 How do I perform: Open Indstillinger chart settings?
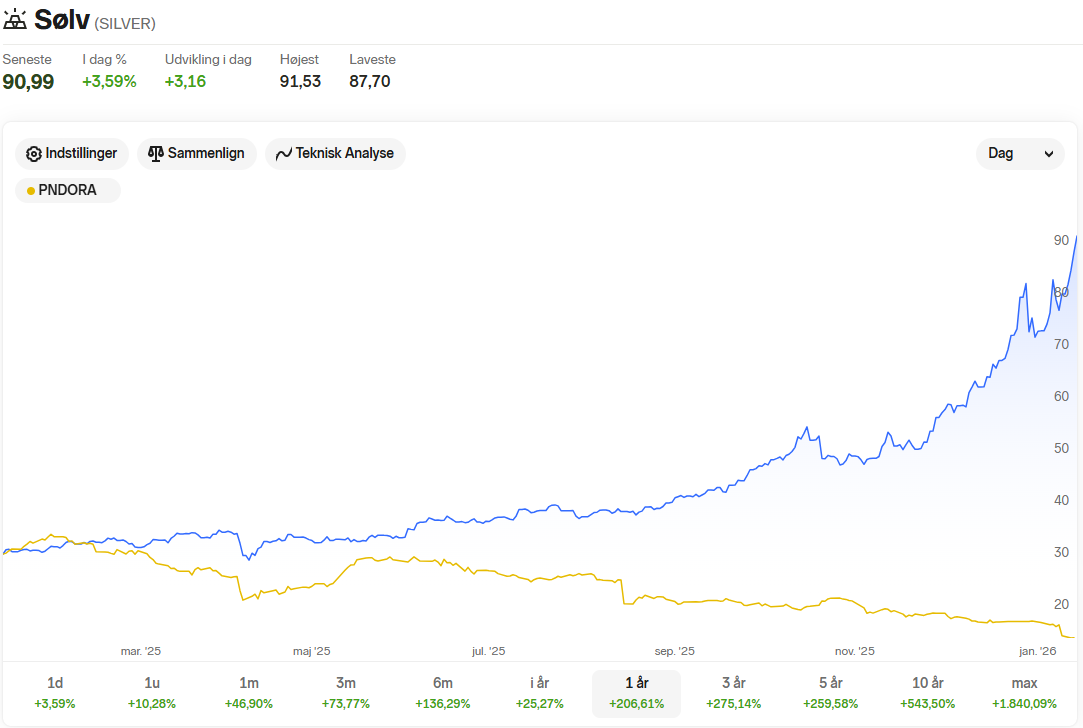(72, 153)
